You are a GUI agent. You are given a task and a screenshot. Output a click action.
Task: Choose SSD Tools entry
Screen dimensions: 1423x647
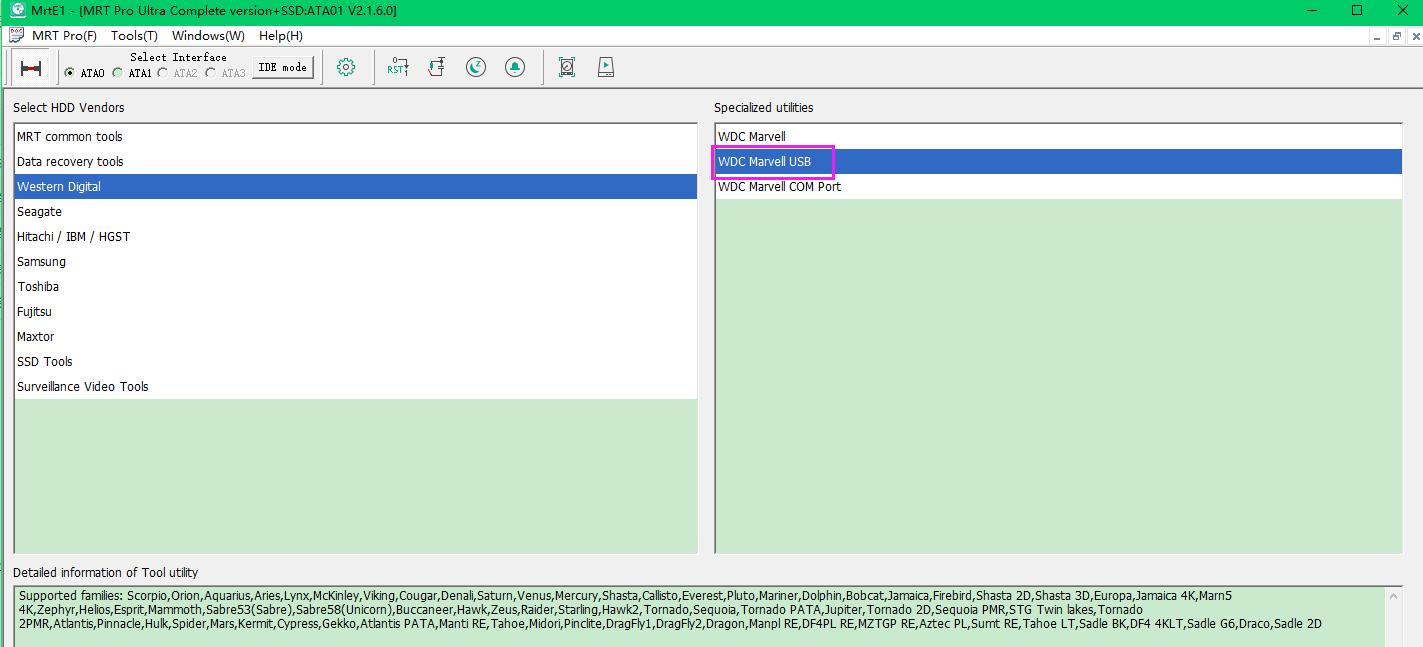[x=356, y=362]
